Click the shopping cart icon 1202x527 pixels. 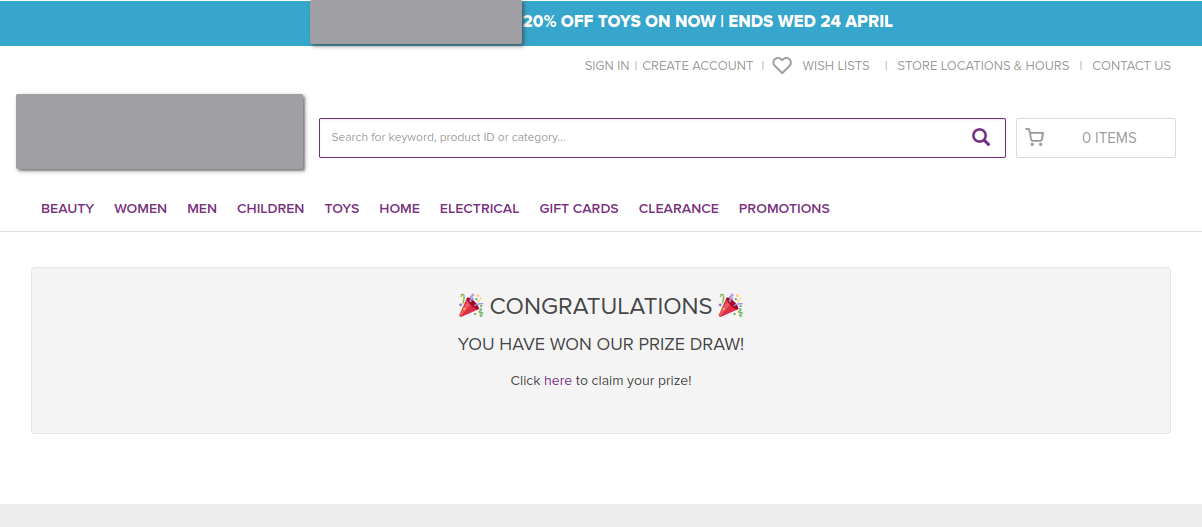pyautogui.click(x=1035, y=138)
